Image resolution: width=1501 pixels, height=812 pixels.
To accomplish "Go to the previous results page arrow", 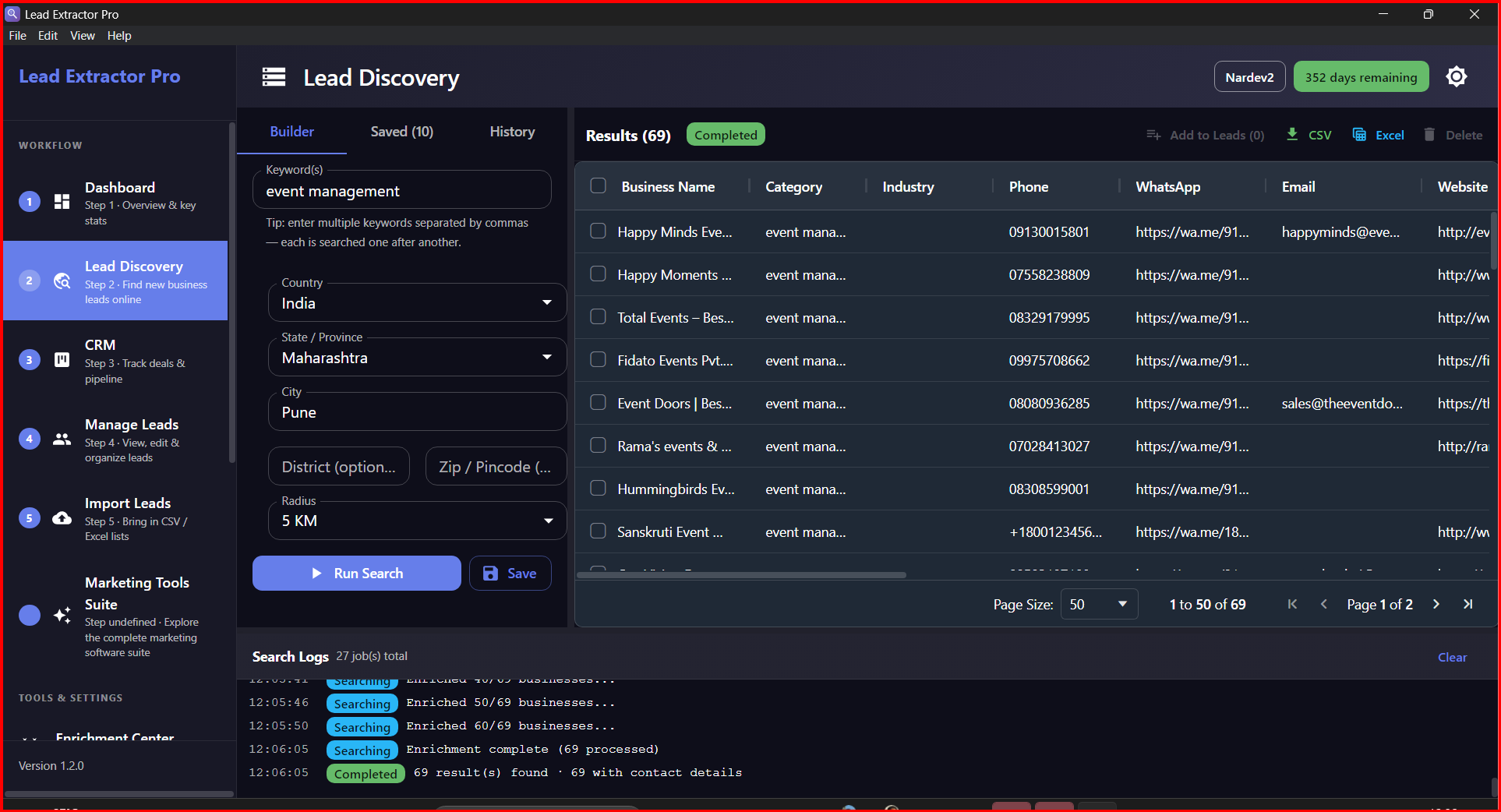I will pyautogui.click(x=1323, y=604).
